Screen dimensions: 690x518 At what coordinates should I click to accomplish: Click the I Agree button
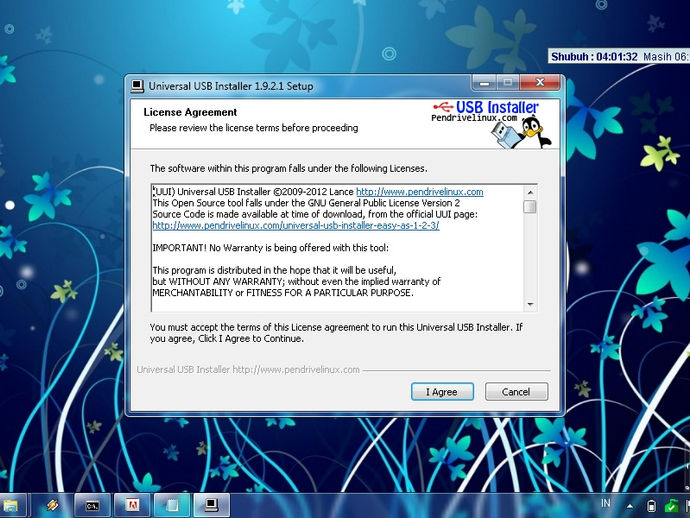(x=442, y=392)
